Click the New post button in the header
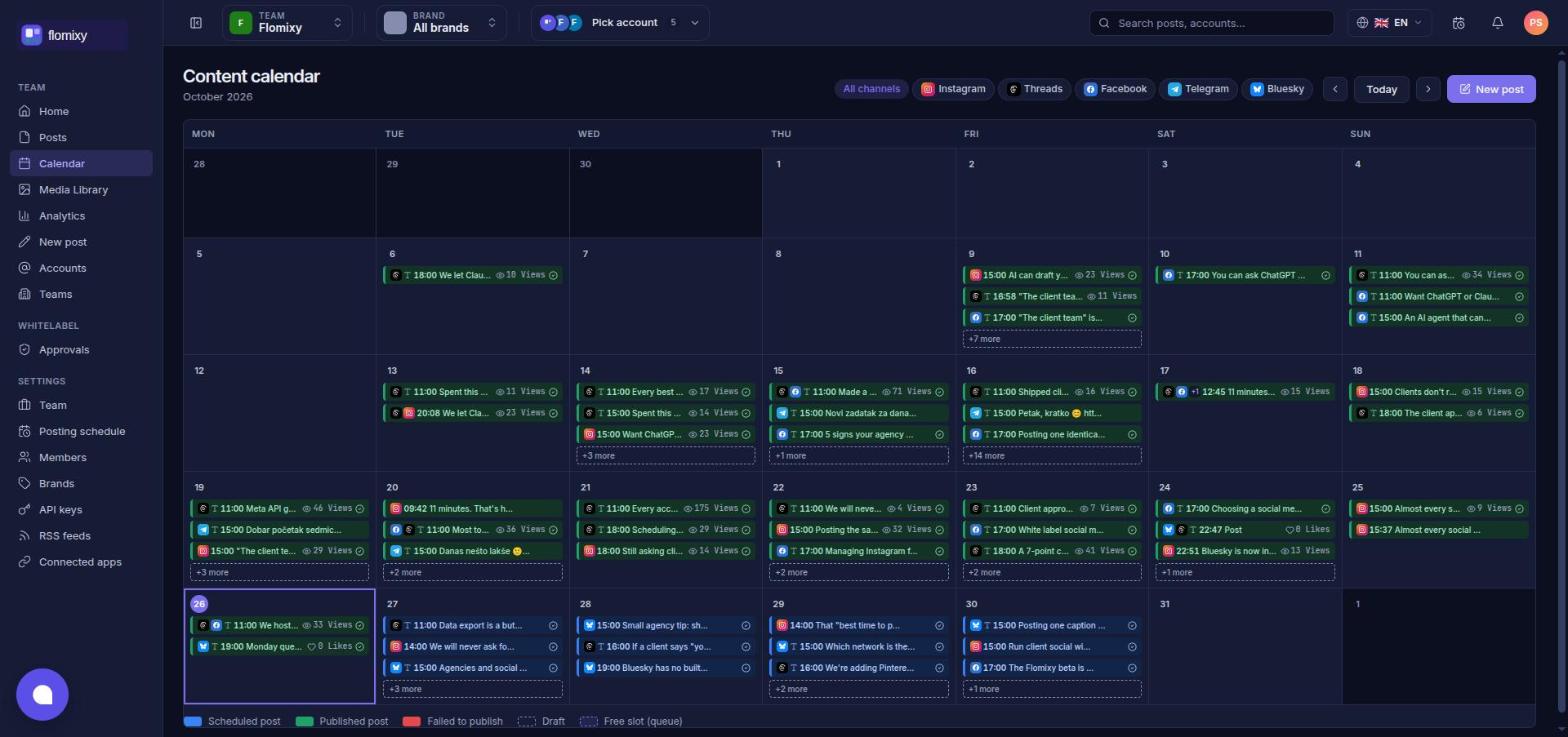 point(1490,89)
